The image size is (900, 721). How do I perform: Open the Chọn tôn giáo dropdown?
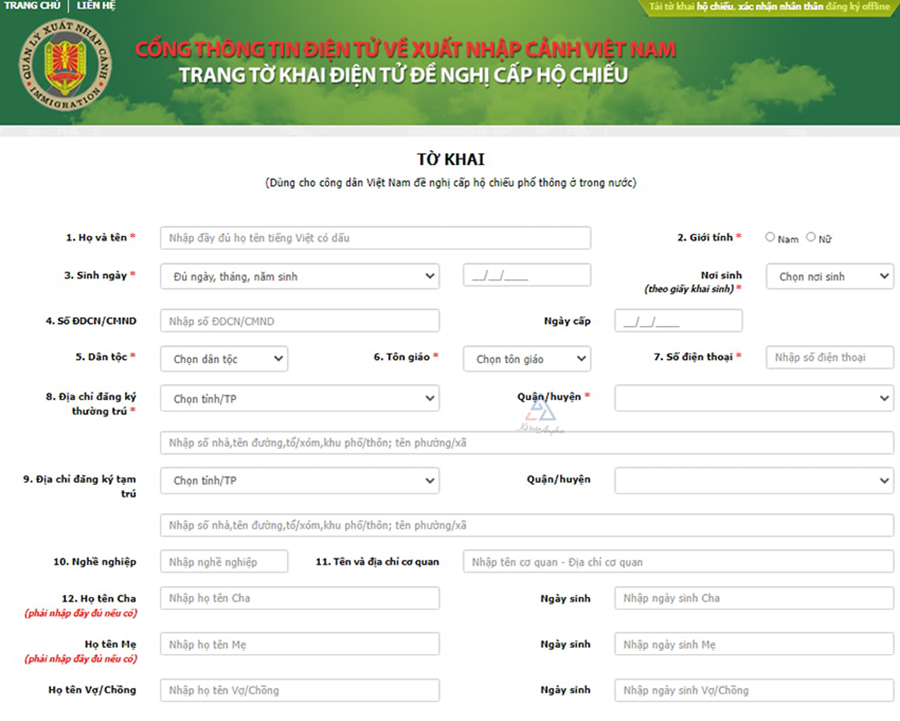pyautogui.click(x=526, y=358)
